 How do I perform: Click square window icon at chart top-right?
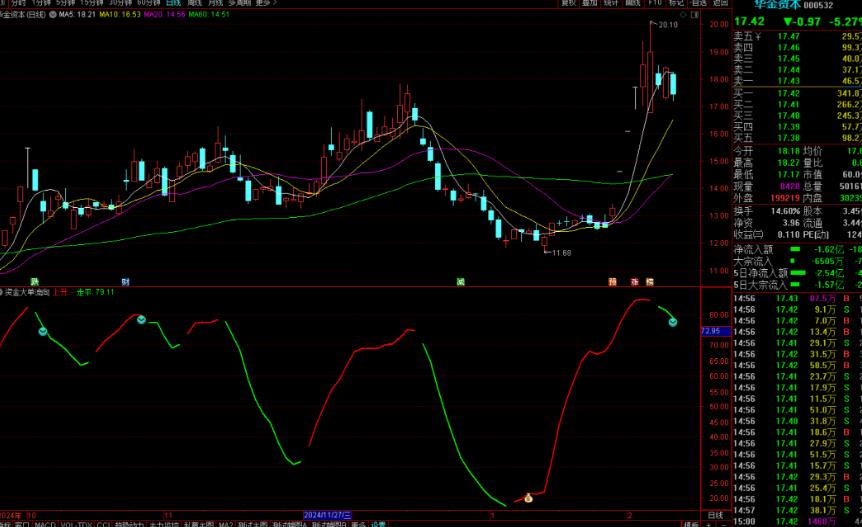(695, 15)
